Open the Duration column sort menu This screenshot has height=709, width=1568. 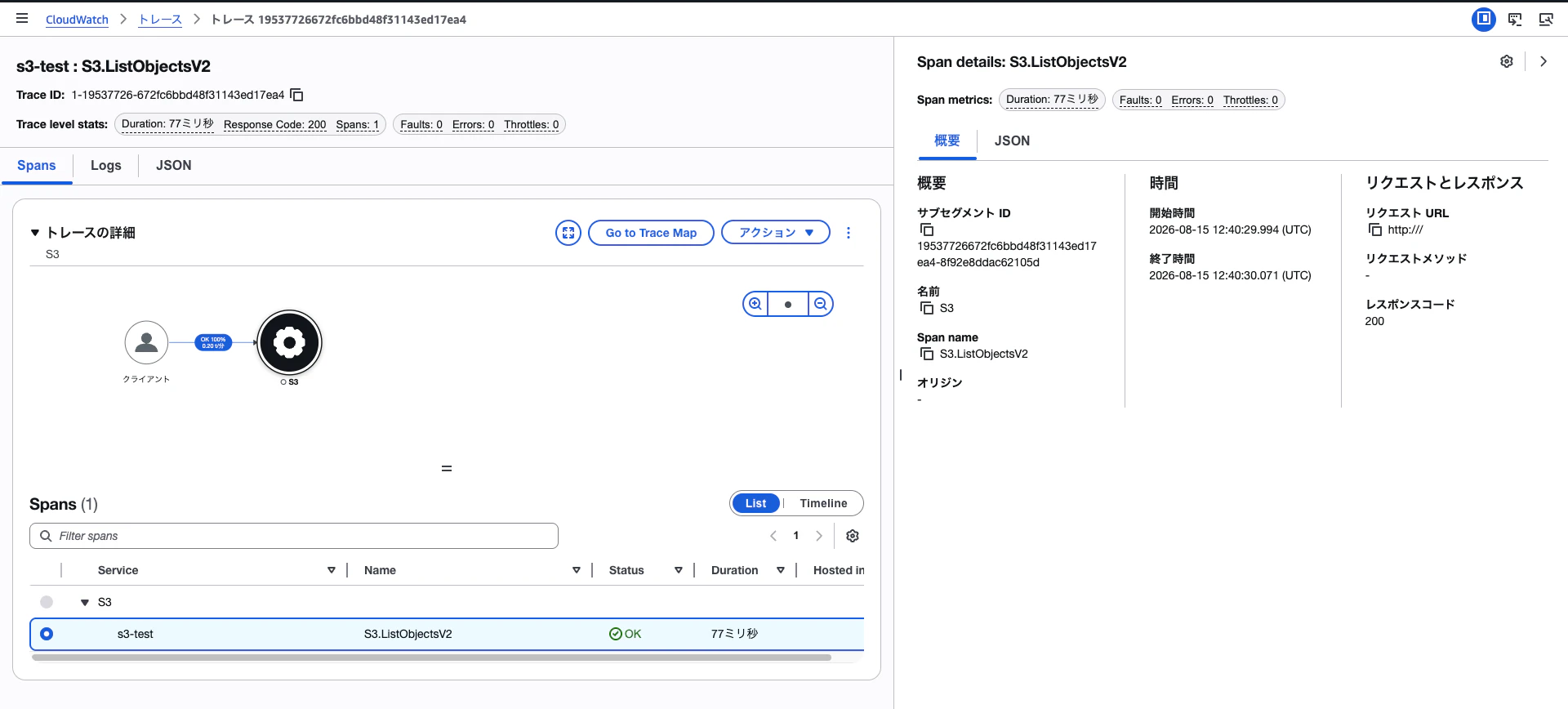click(x=781, y=570)
